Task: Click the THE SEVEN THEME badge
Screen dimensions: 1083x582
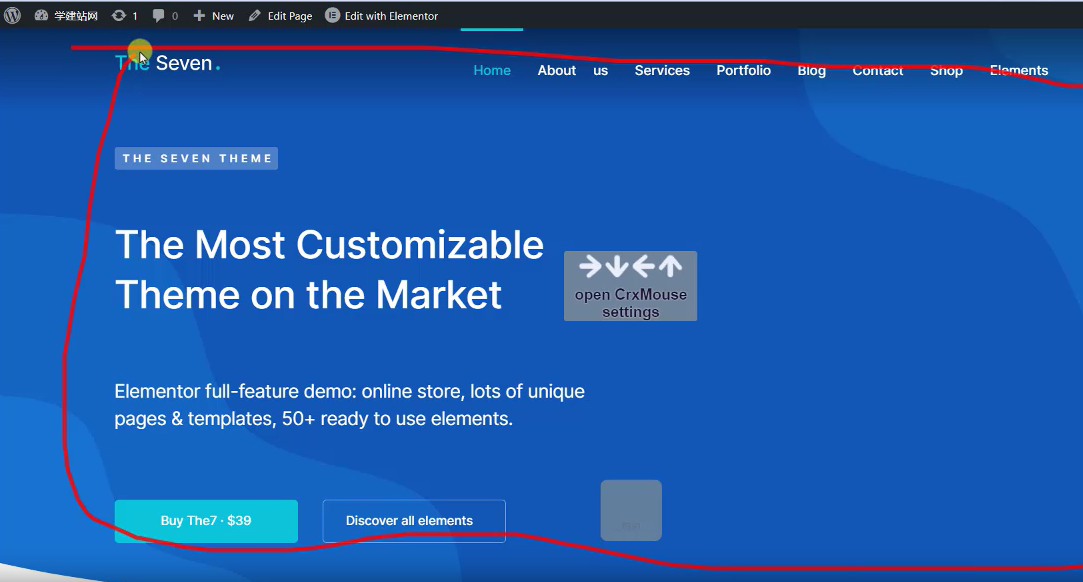Action: click(x=196, y=158)
